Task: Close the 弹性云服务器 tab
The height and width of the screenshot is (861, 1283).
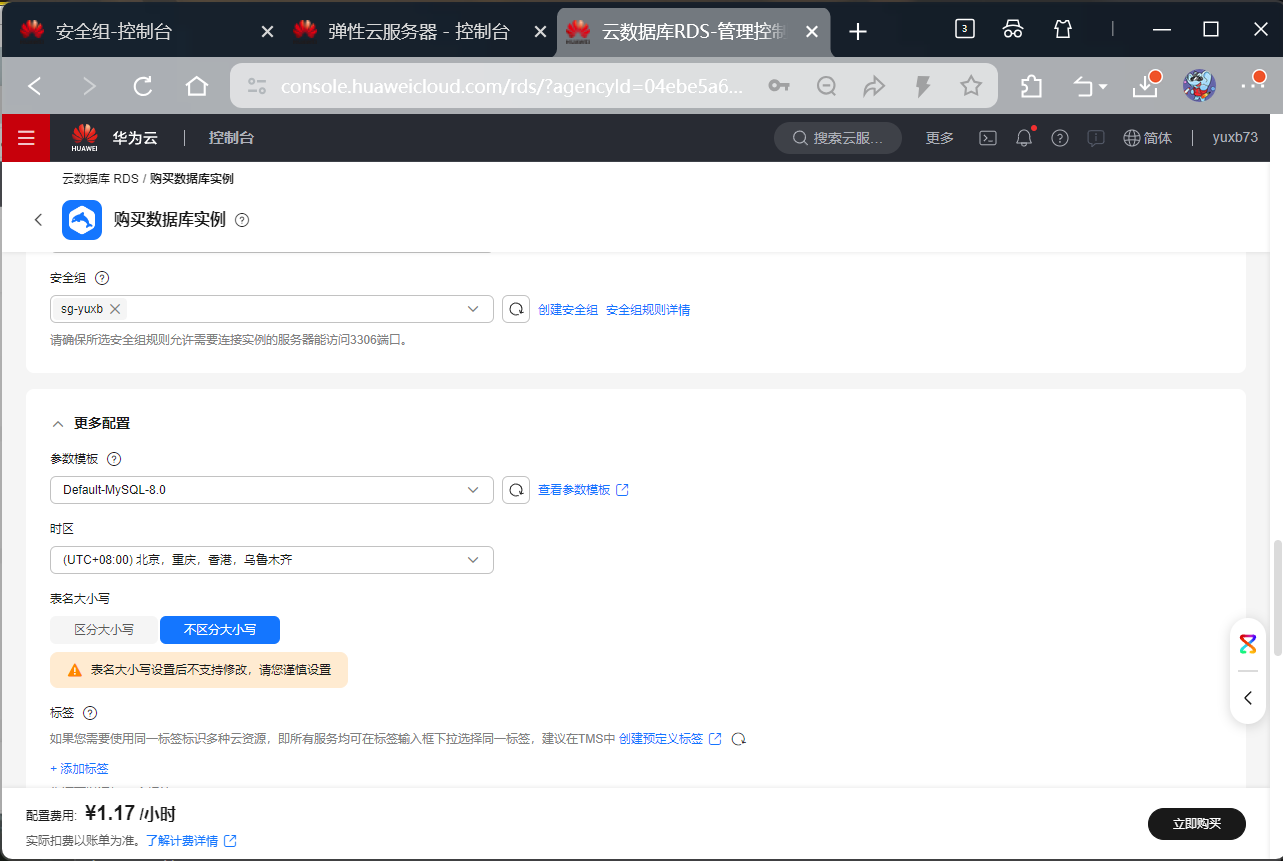Action: [x=540, y=32]
